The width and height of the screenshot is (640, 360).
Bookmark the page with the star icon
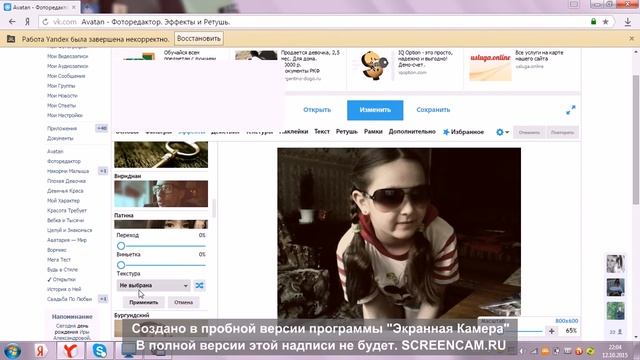tap(606, 22)
